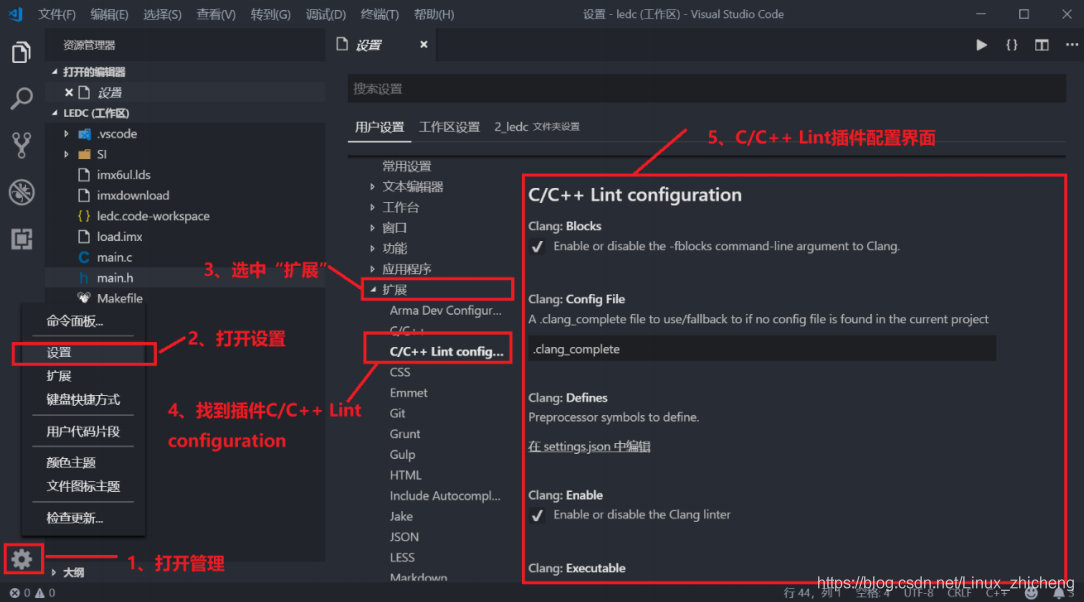Click the warnings count icon in status bar

coord(40,593)
